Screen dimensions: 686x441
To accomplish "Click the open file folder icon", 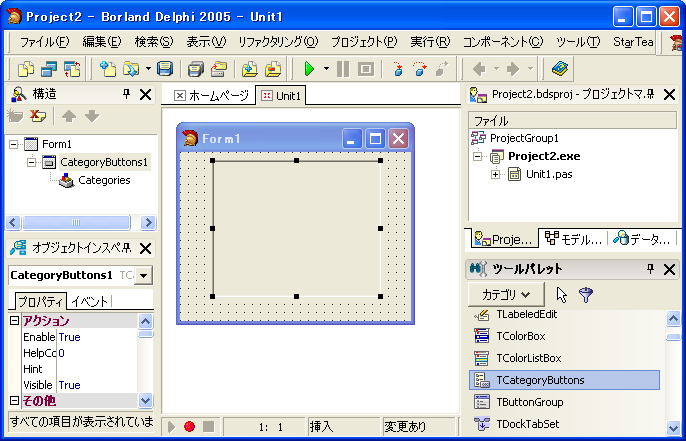I will (x=131, y=69).
